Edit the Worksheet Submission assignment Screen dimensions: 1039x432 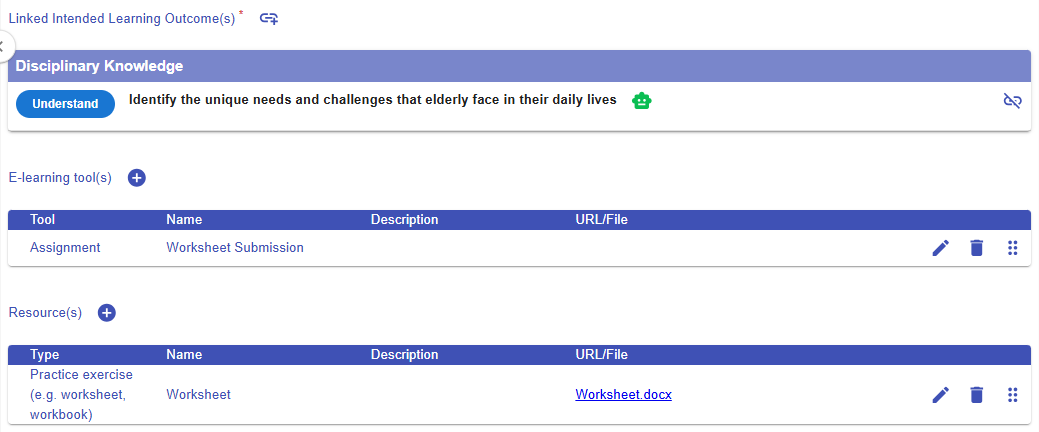pyautogui.click(x=940, y=248)
